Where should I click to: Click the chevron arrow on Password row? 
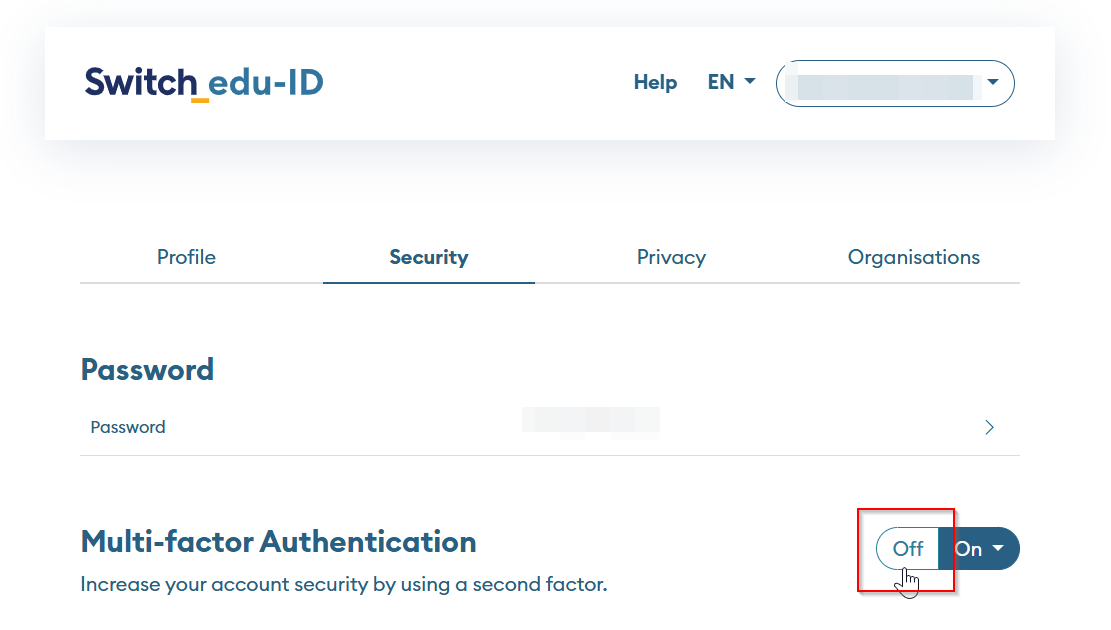click(x=989, y=428)
